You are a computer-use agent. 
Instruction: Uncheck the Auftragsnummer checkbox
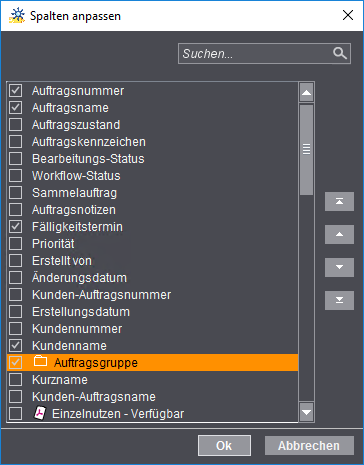coord(16,91)
